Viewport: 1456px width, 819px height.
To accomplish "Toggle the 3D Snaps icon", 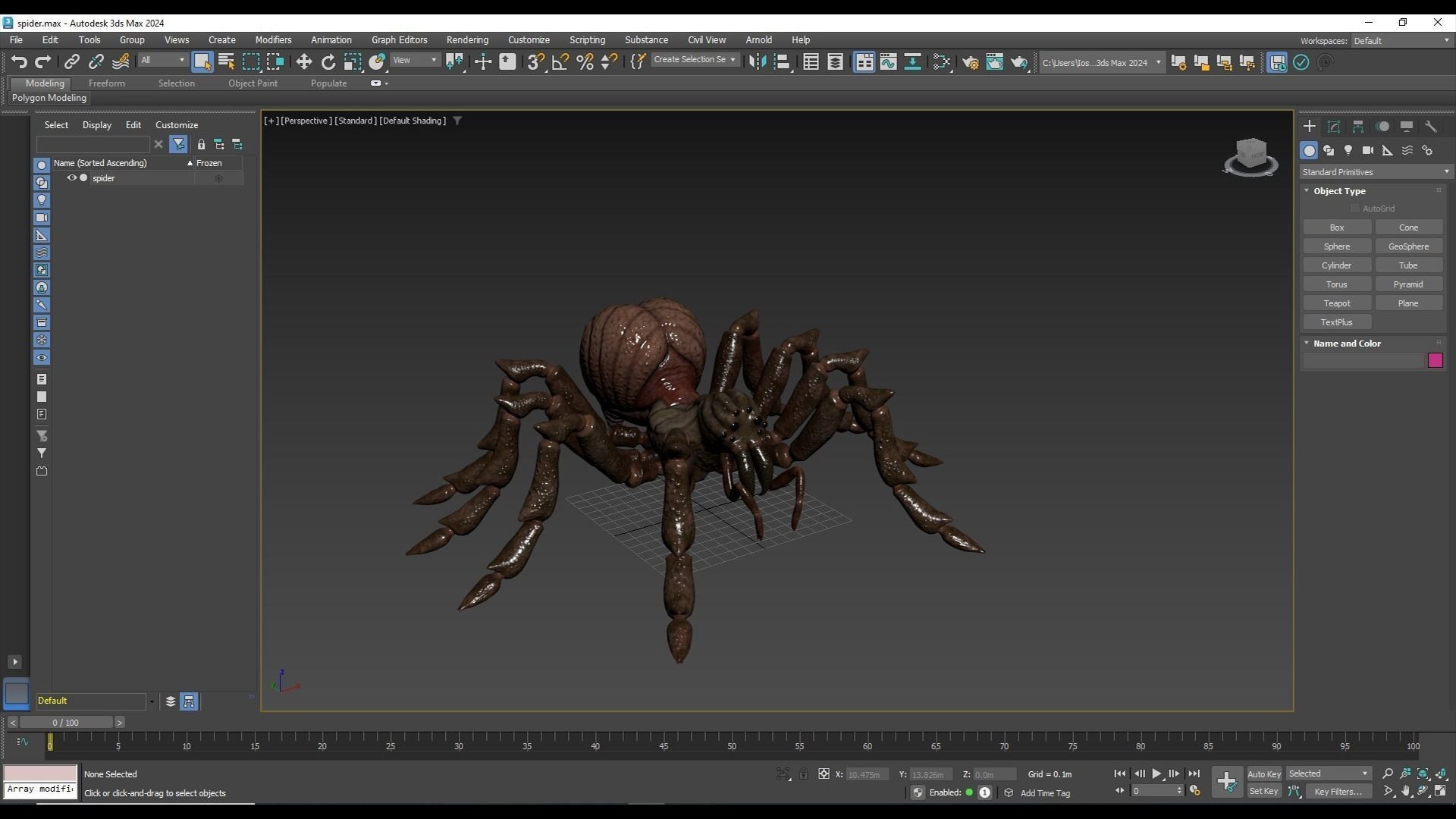I will tap(536, 62).
